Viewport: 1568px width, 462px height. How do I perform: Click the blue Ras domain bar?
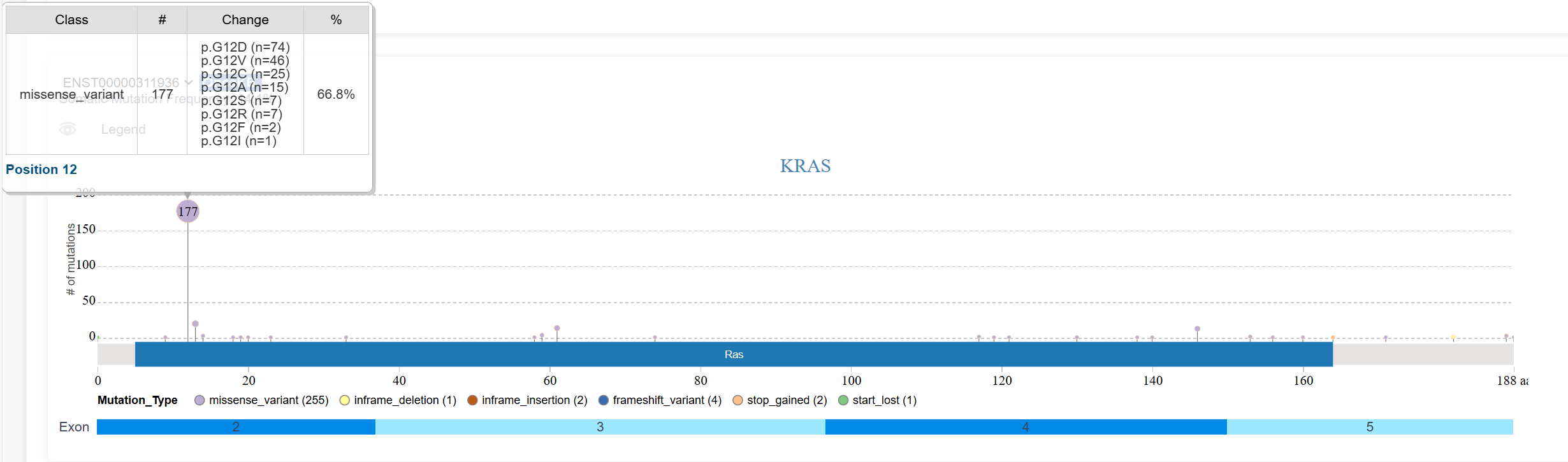[x=734, y=354]
